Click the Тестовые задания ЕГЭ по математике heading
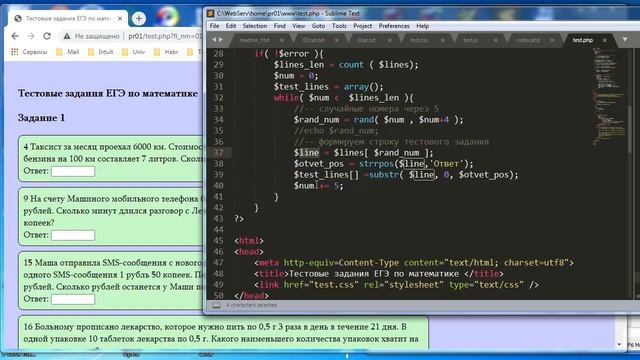 [108, 93]
